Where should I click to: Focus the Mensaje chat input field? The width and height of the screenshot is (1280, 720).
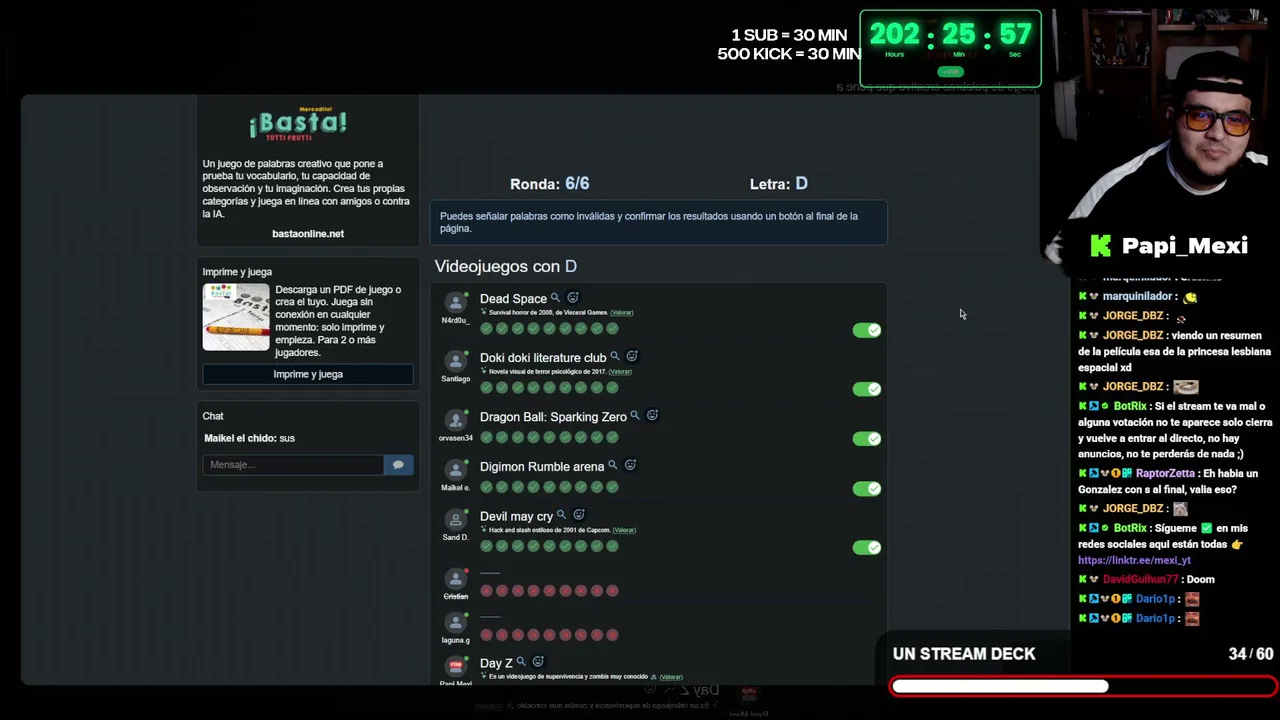(x=293, y=464)
